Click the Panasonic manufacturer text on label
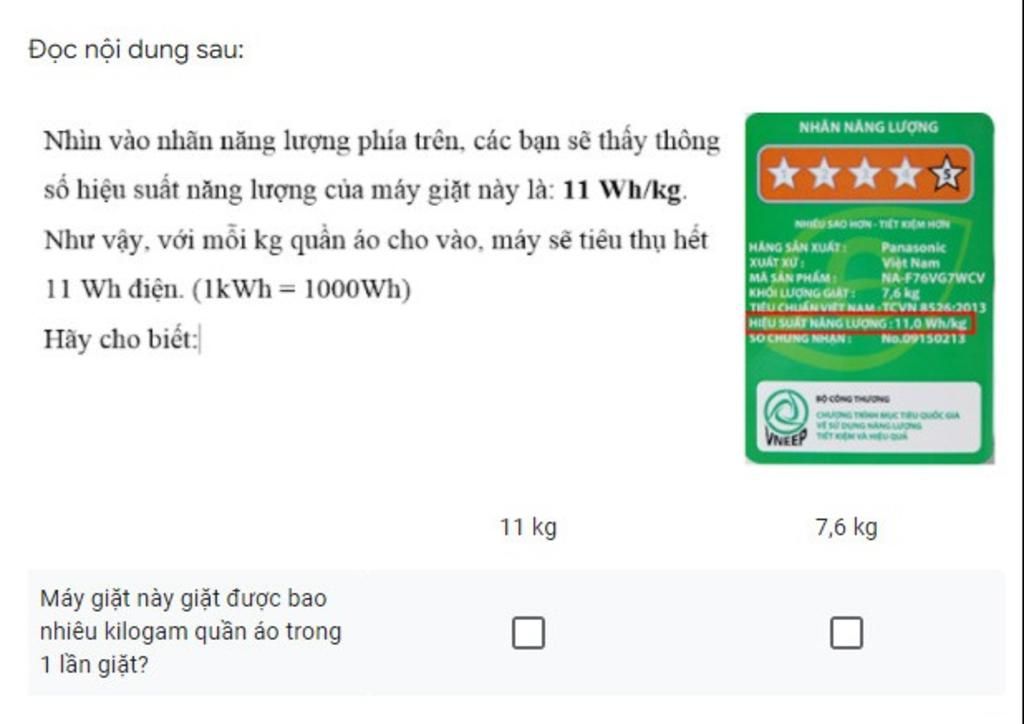 [x=913, y=247]
